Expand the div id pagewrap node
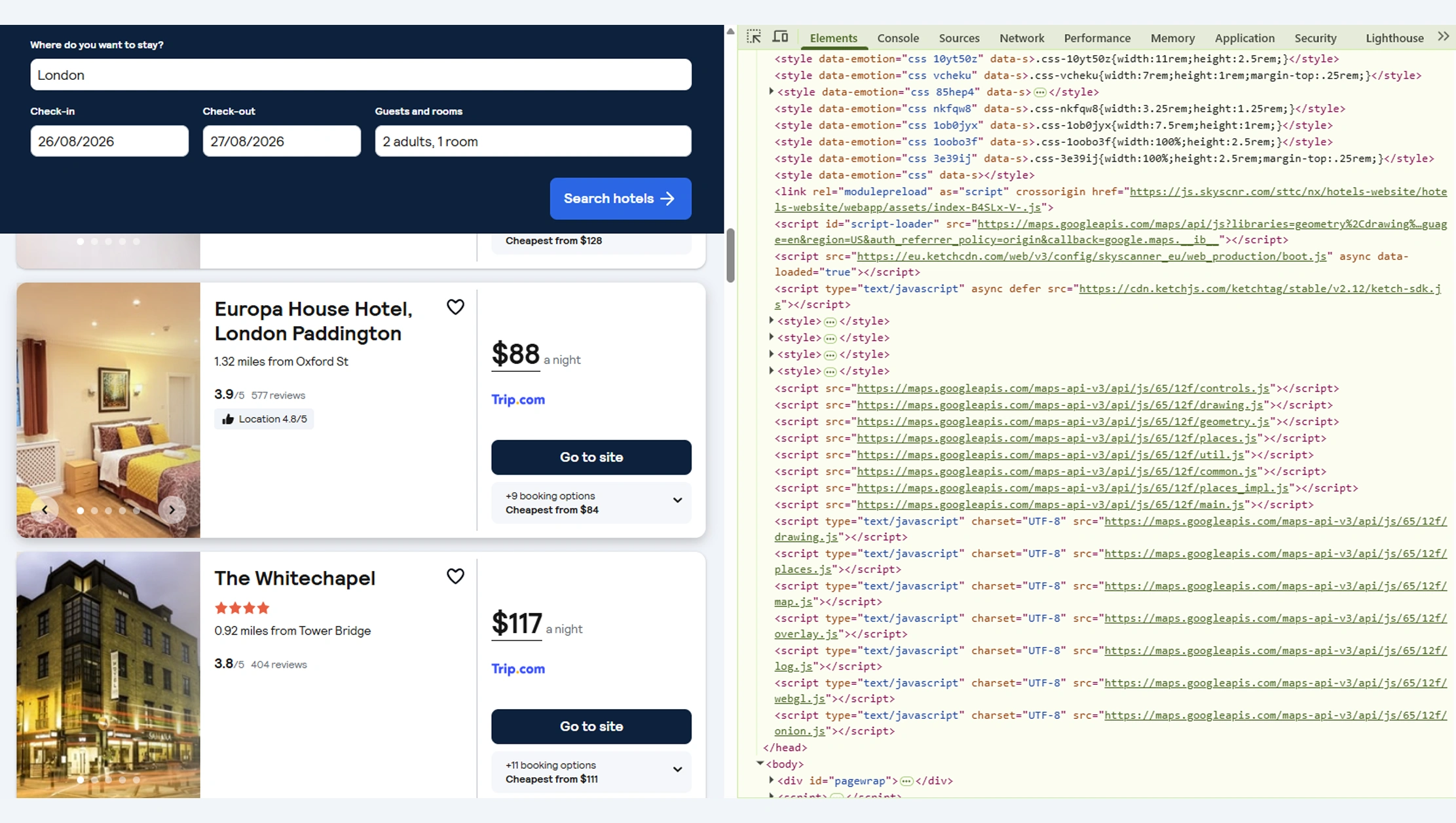1456x823 pixels. point(771,780)
